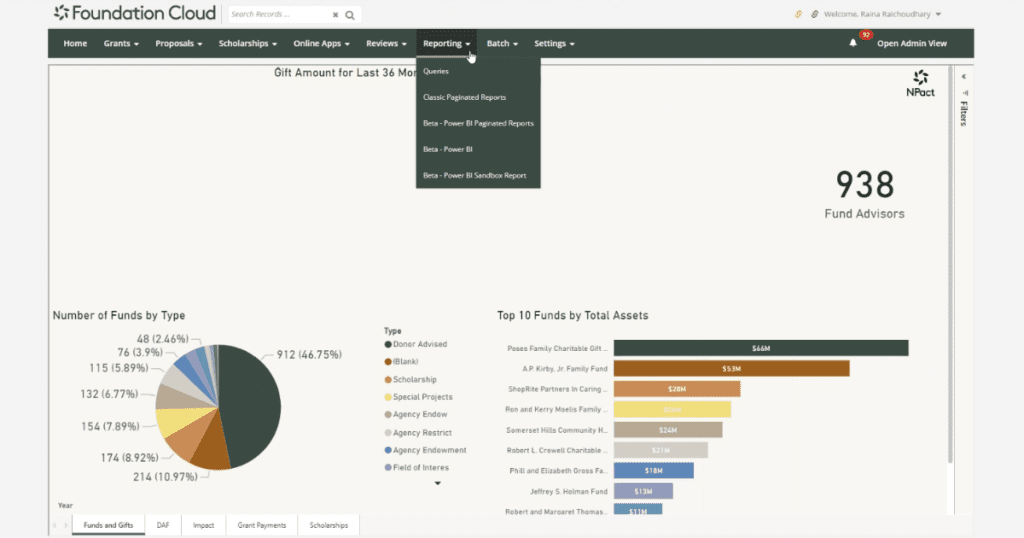Click the (Blank) legend dot
Screen dimensions: 1024x538
(388, 362)
